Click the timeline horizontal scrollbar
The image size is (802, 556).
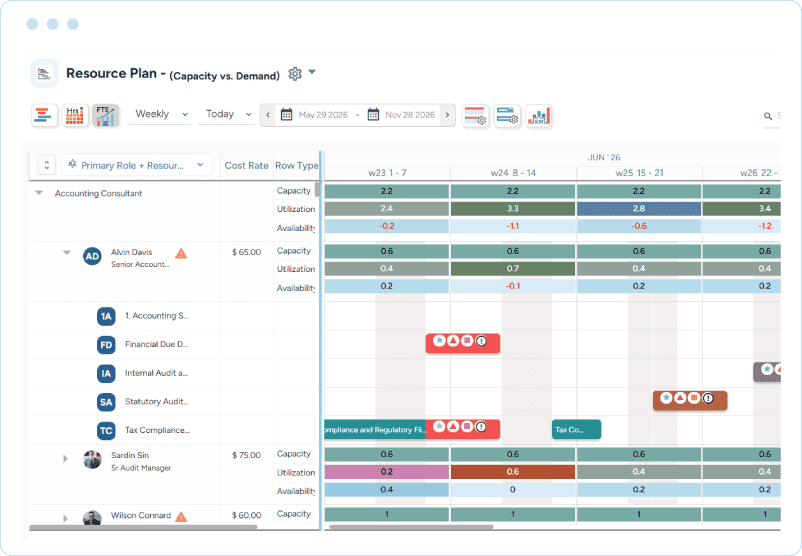(x=411, y=527)
